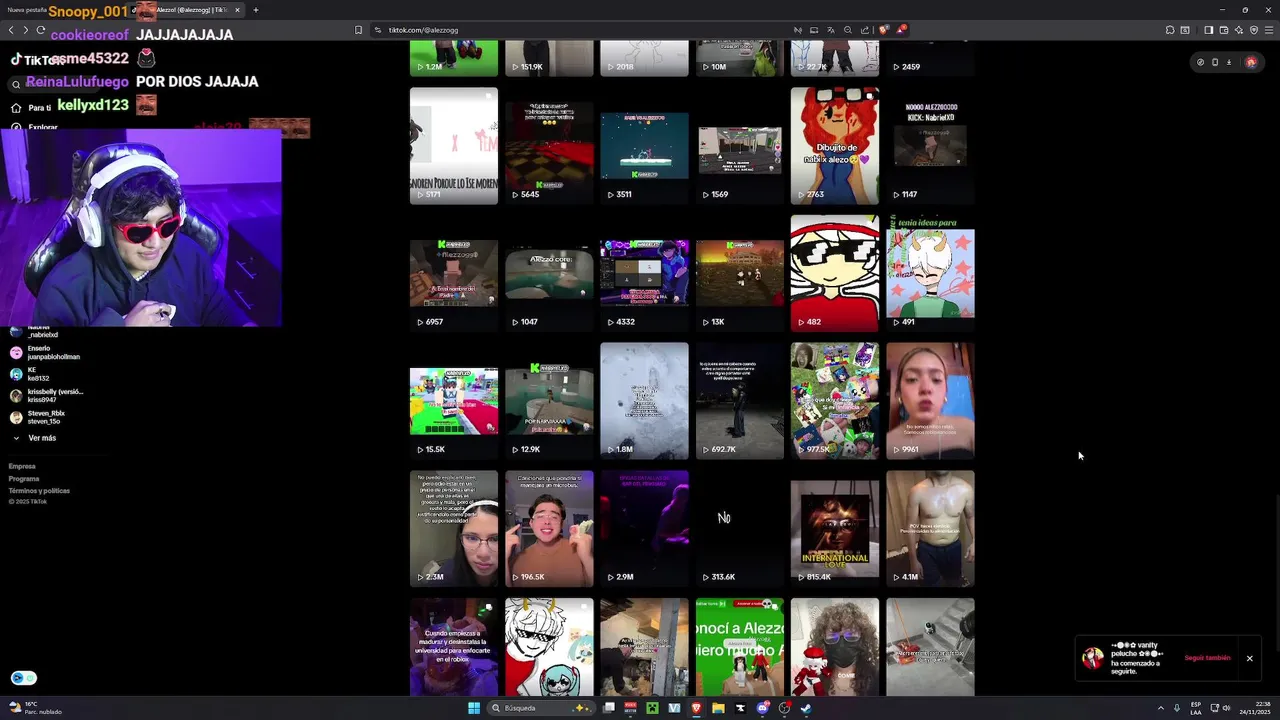Viewport: 1280px width, 720px height.
Task: Open the TikTok profile avatar top right
Action: click(x=1251, y=62)
